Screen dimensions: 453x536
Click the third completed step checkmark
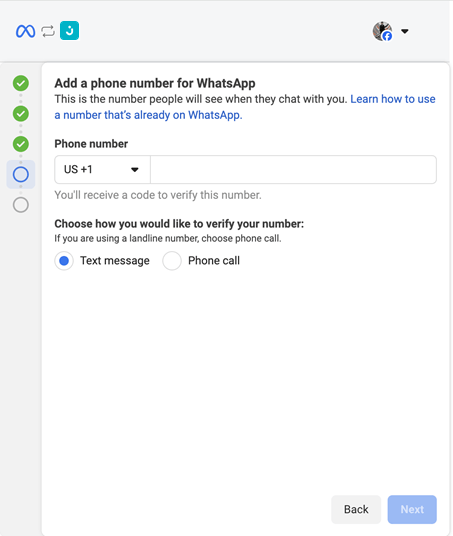point(21,144)
